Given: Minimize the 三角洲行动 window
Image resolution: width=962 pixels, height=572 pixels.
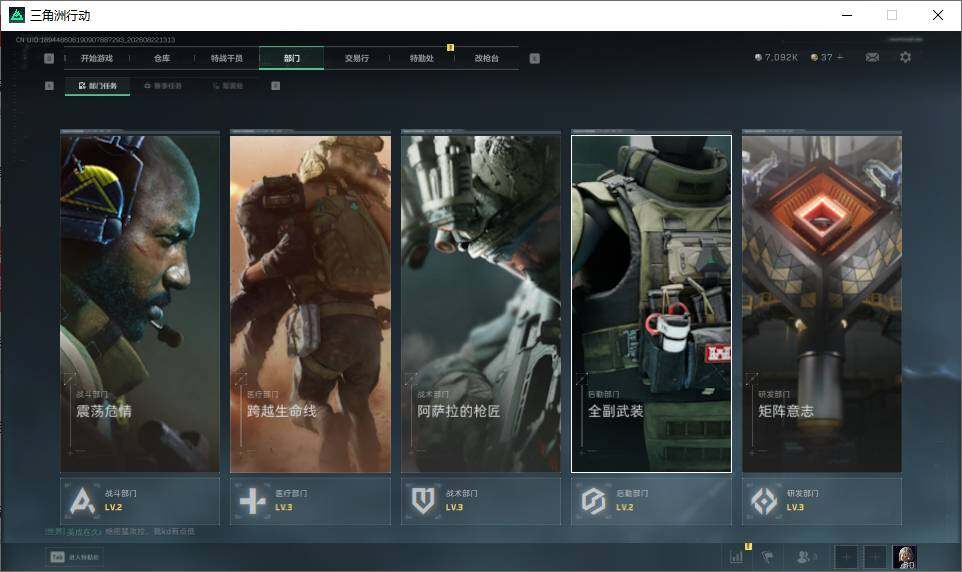Looking at the screenshot, I should [847, 15].
